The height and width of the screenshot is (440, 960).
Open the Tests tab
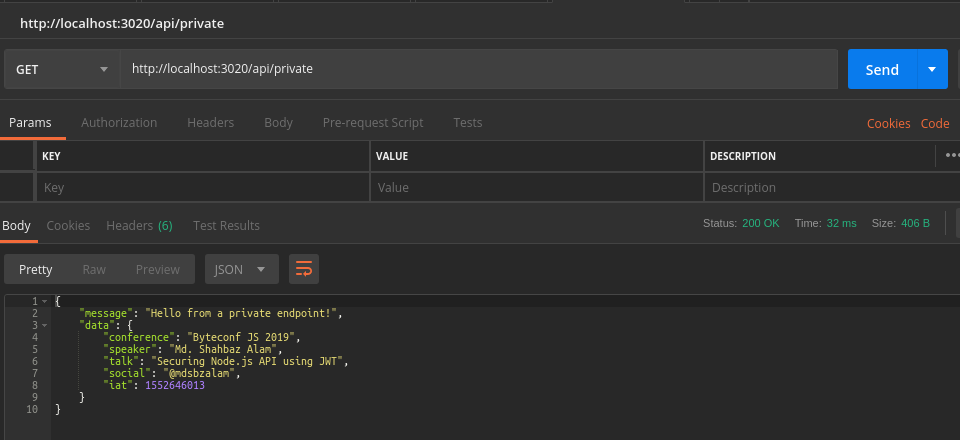[468, 122]
